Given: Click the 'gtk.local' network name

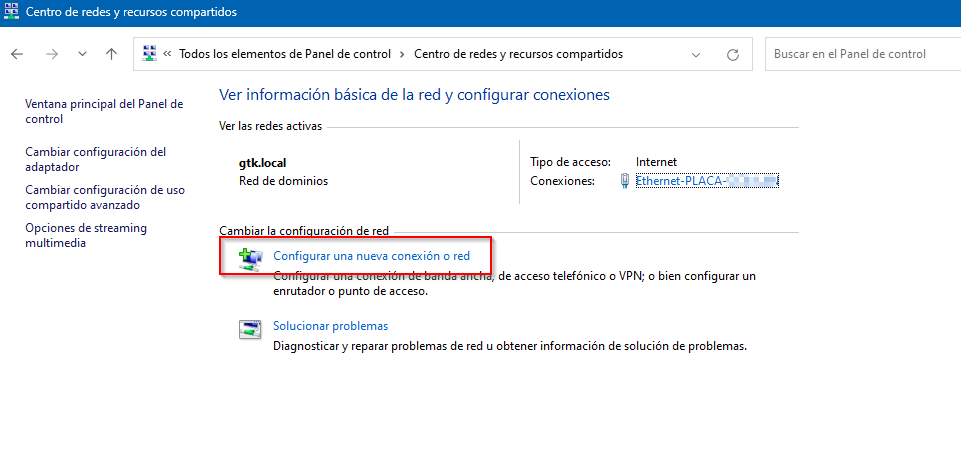Looking at the screenshot, I should coord(262,163).
